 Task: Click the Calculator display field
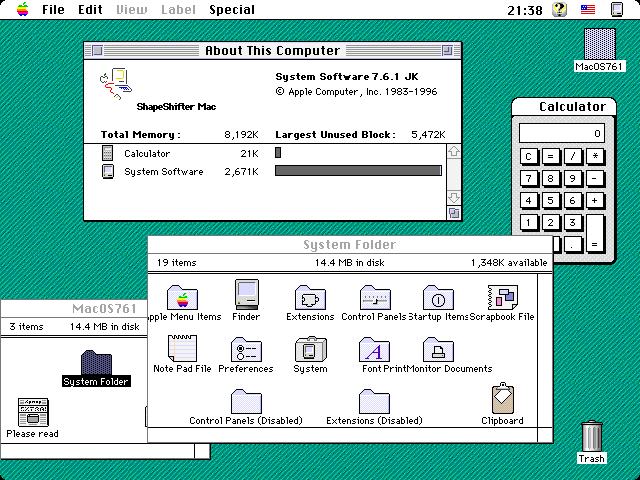click(562, 133)
